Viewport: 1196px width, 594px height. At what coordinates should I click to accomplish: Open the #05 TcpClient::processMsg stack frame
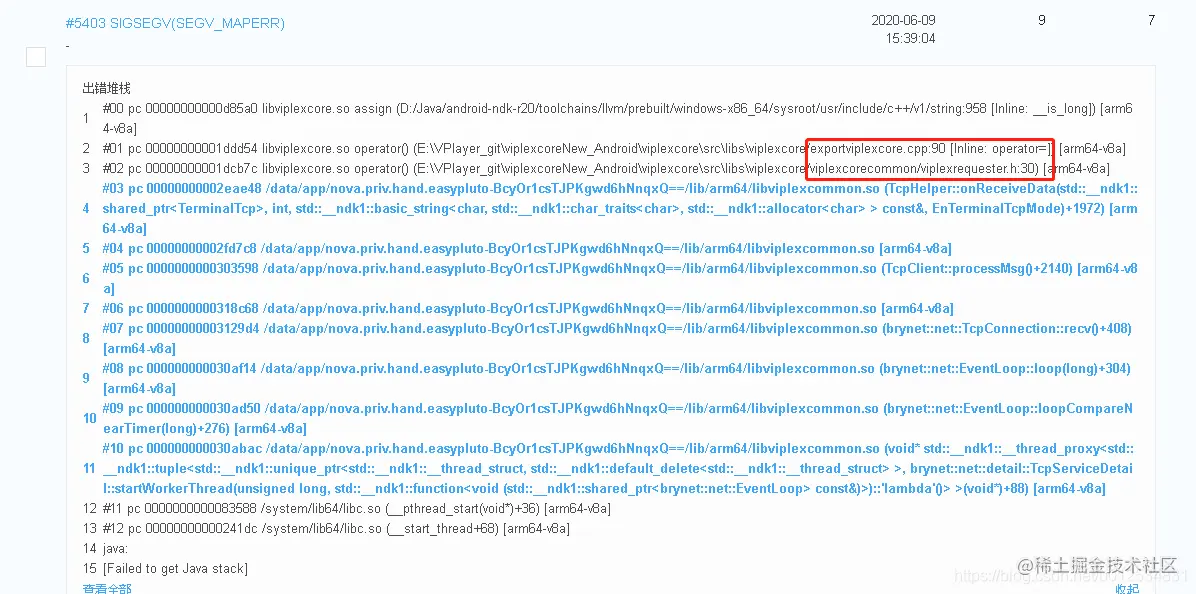point(619,278)
